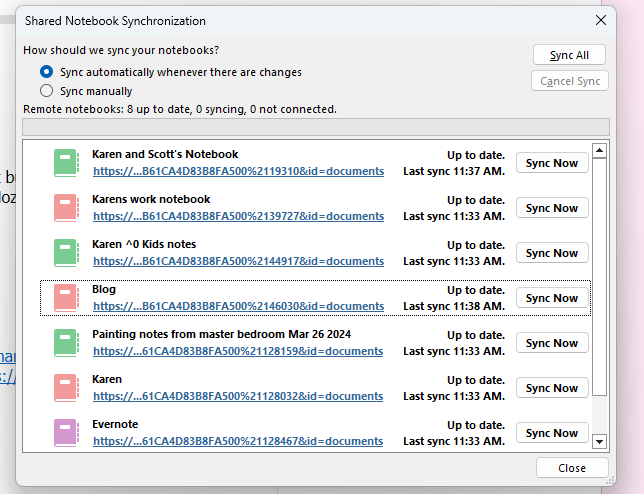
Task: Open Karen and Scott's Notebook URL link
Action: point(239,171)
